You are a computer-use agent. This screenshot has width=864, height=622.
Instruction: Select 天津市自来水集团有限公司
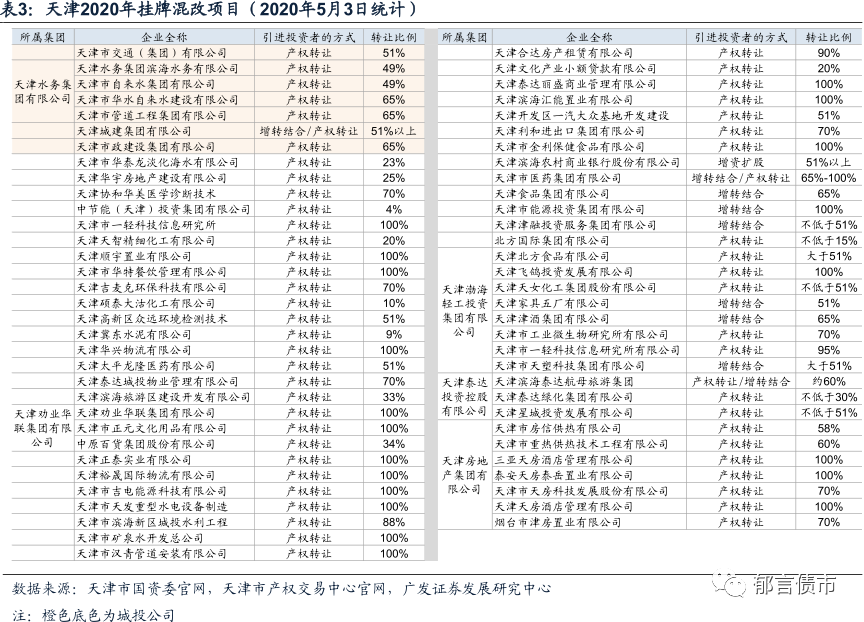point(146,84)
